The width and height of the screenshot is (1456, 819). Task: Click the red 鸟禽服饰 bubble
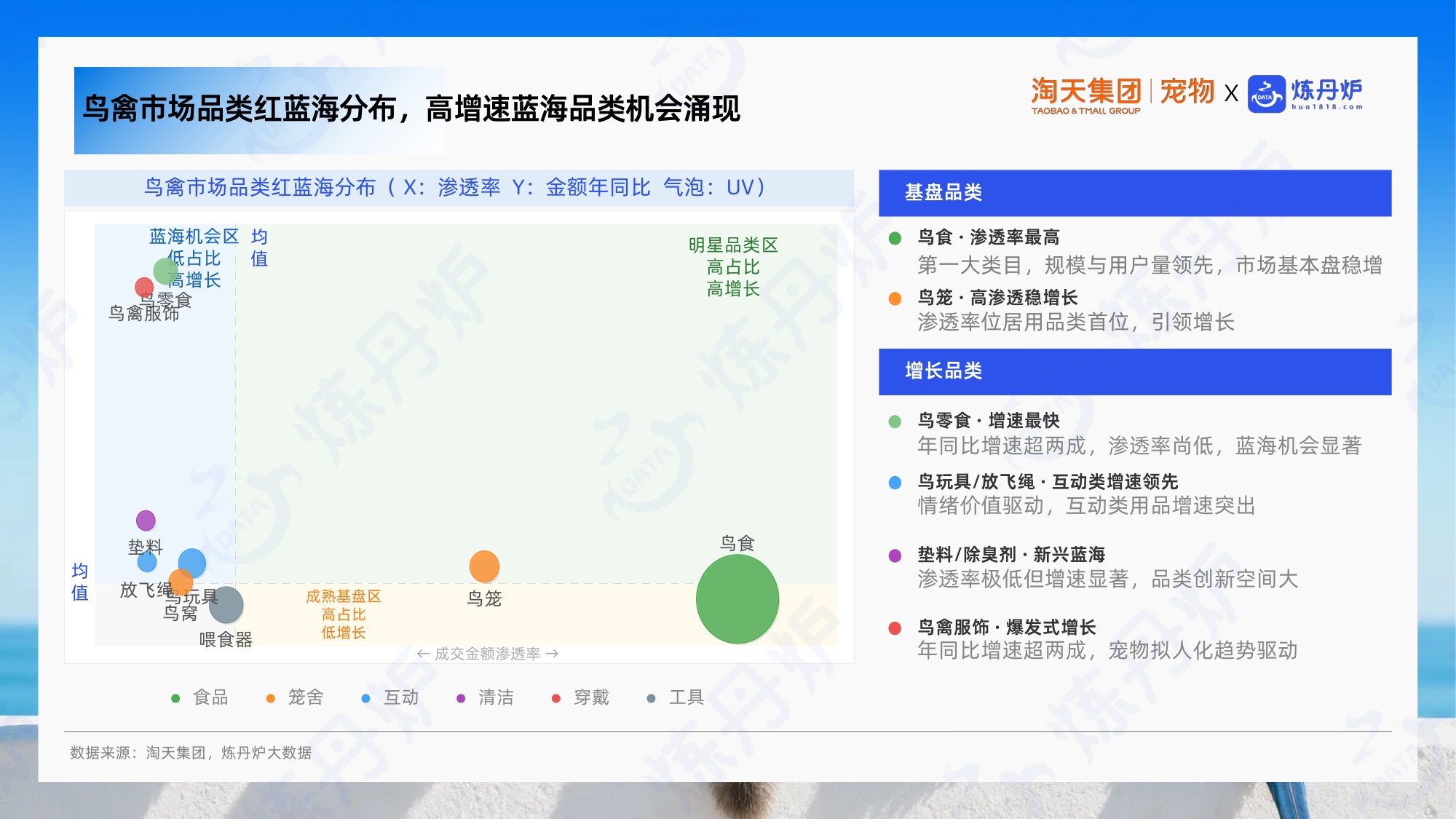coord(144,287)
